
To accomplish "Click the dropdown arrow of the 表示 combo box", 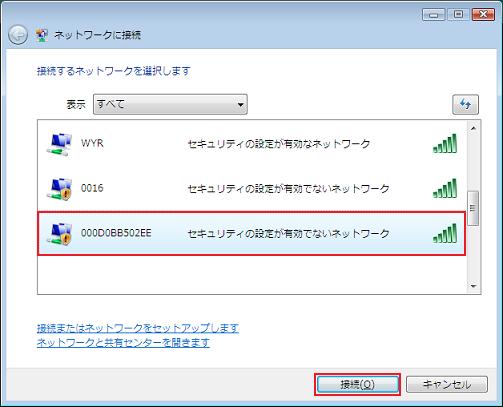I will click(x=240, y=105).
